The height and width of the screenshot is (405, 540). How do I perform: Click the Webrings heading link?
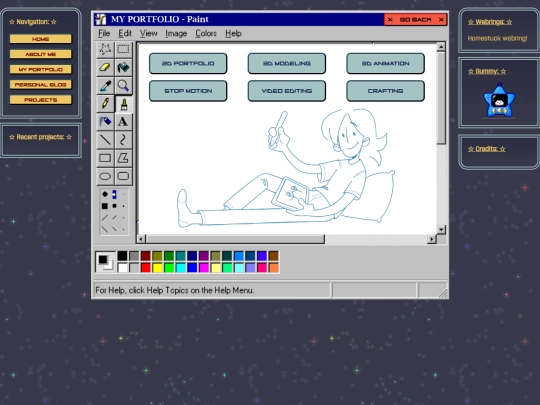point(490,22)
